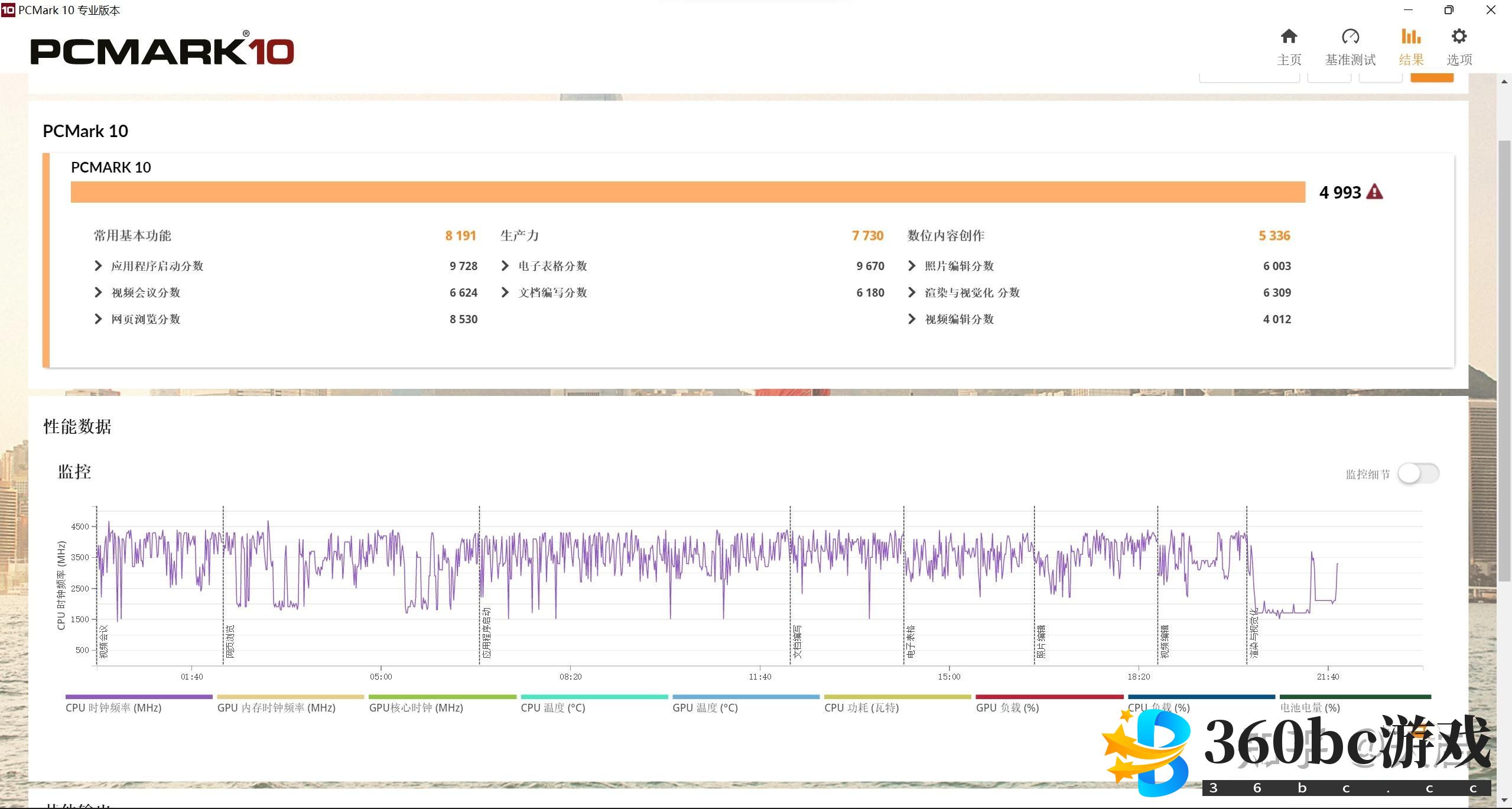Expand 电子表格分数 row
1512x809 pixels.
point(505,266)
